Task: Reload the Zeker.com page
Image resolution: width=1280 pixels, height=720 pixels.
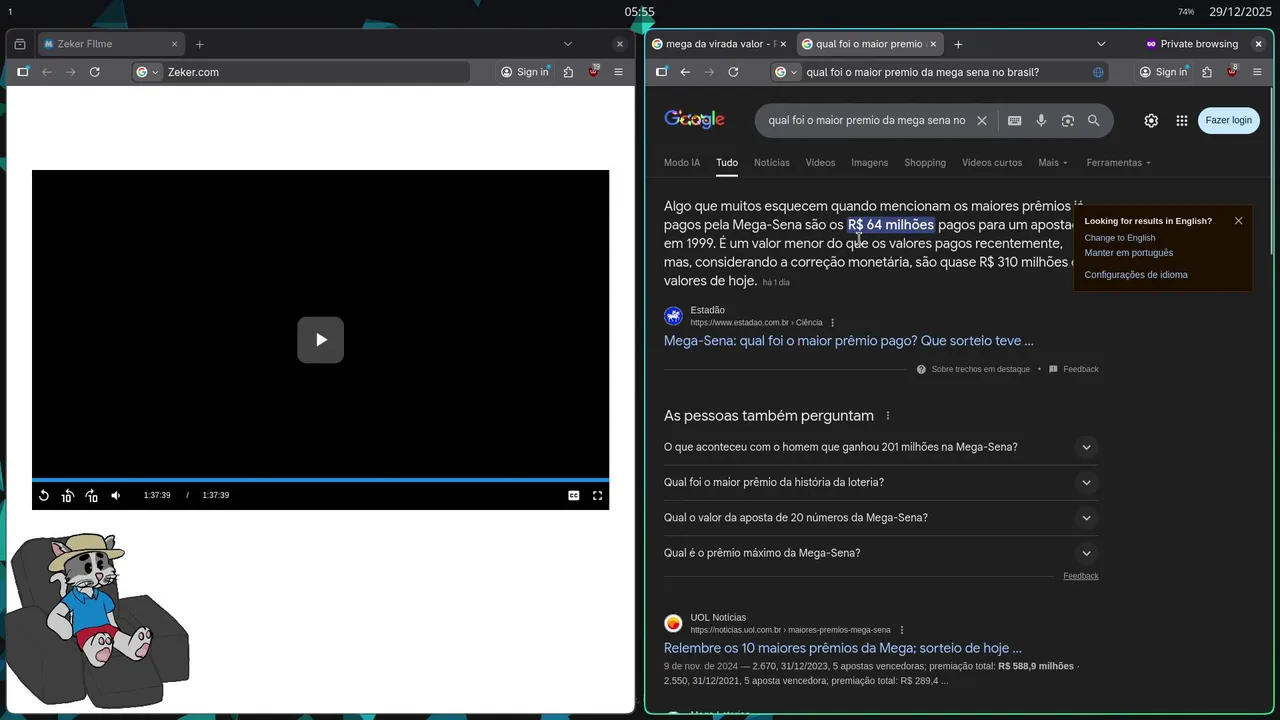Action: (x=95, y=72)
